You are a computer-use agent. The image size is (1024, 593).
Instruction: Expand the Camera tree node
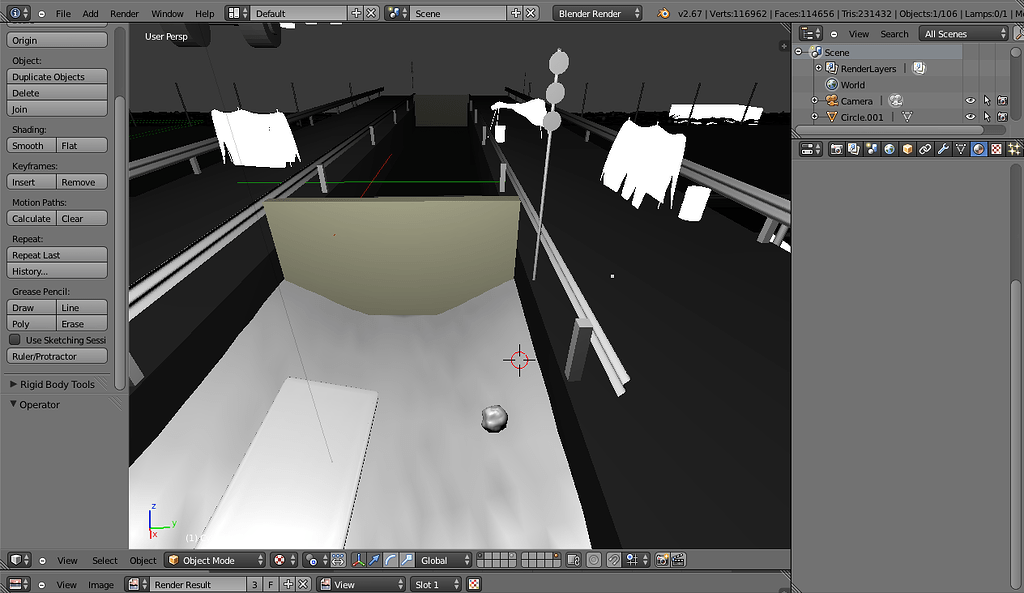point(814,101)
